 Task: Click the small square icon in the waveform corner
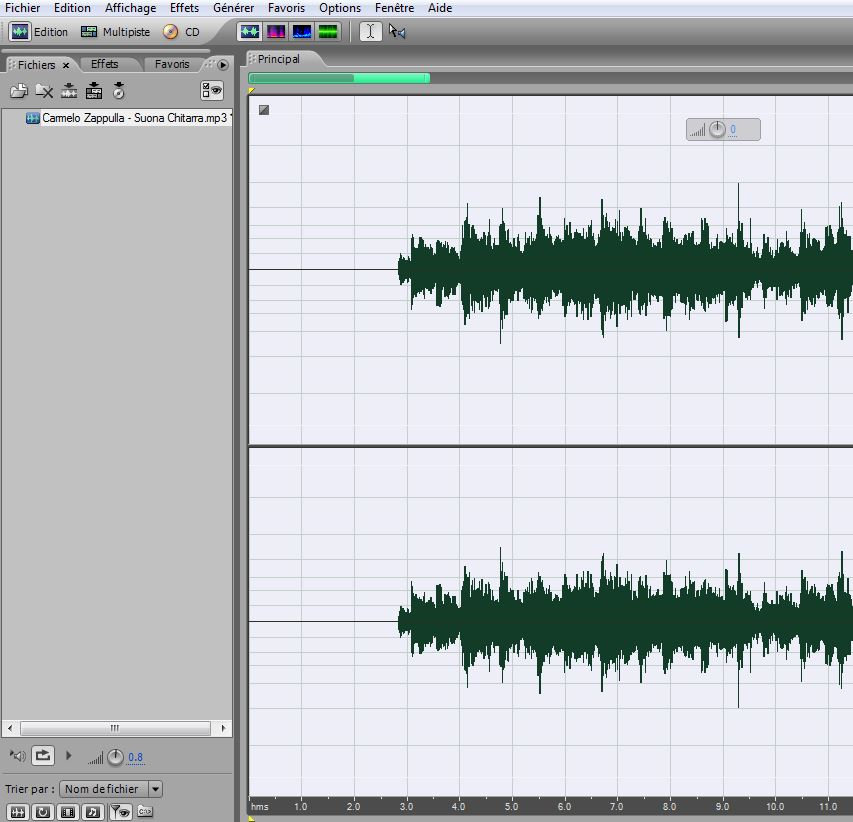click(x=264, y=110)
